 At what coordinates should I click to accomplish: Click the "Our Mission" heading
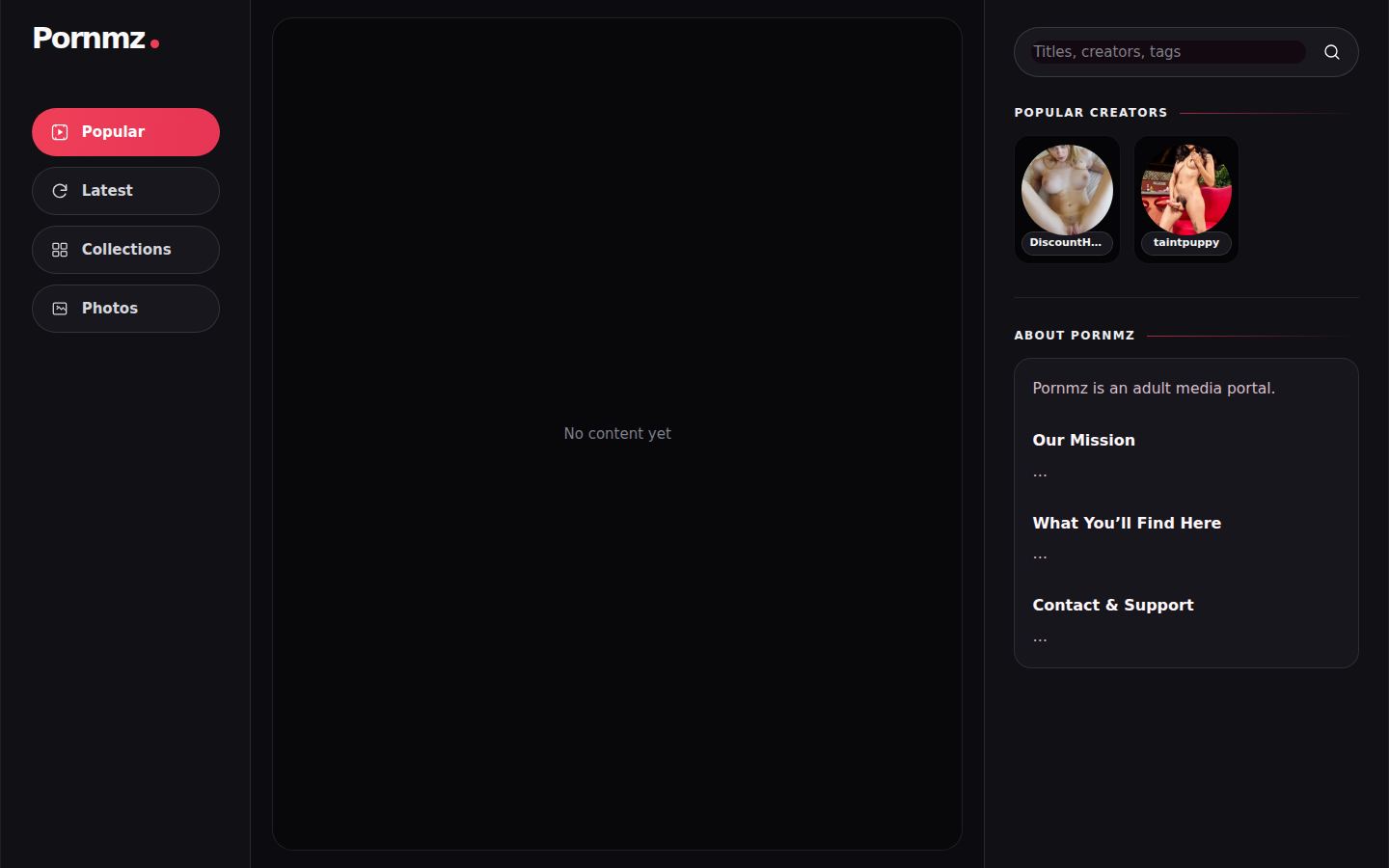pyautogui.click(x=1083, y=440)
